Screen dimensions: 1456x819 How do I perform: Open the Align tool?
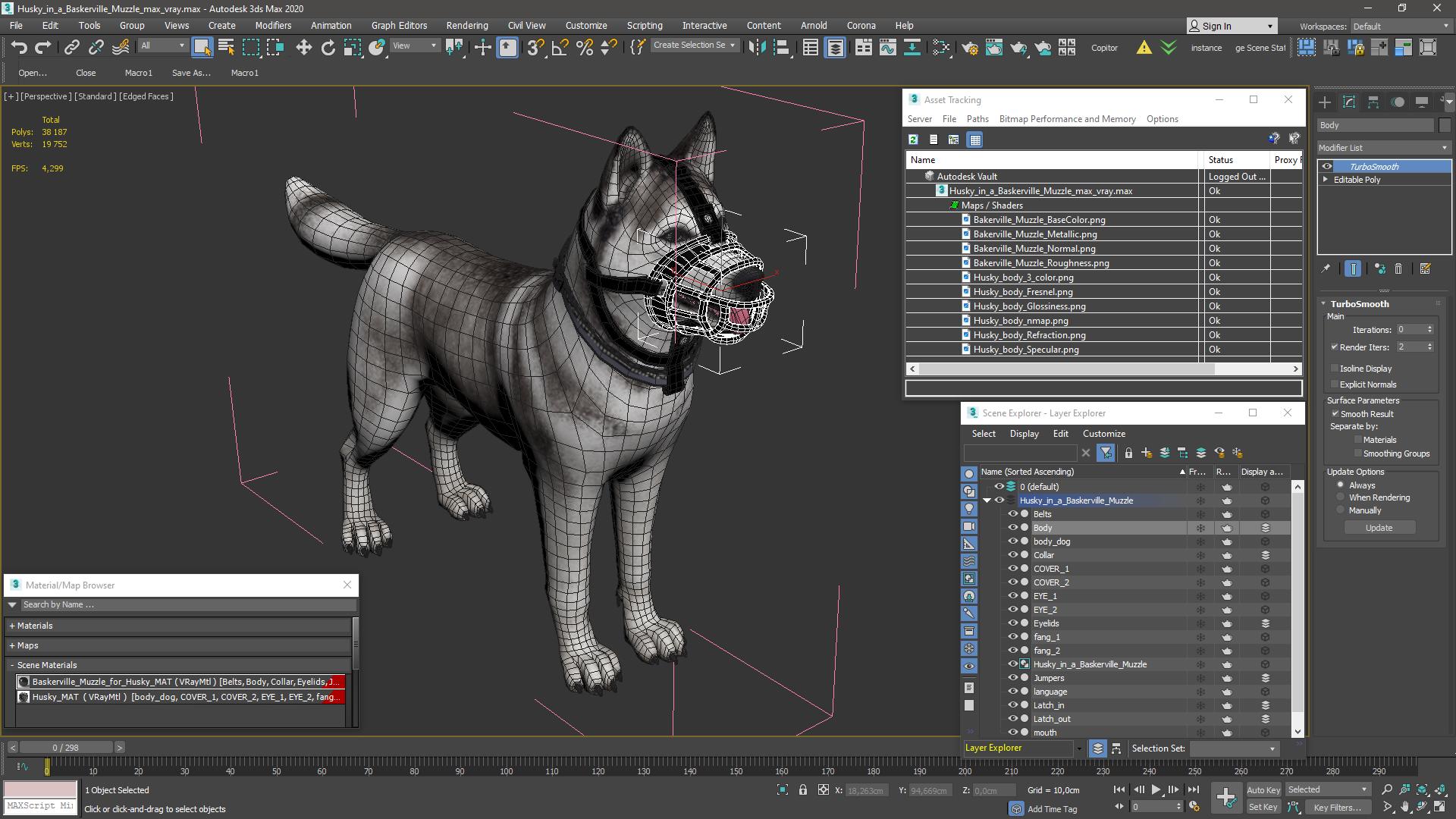point(781,48)
